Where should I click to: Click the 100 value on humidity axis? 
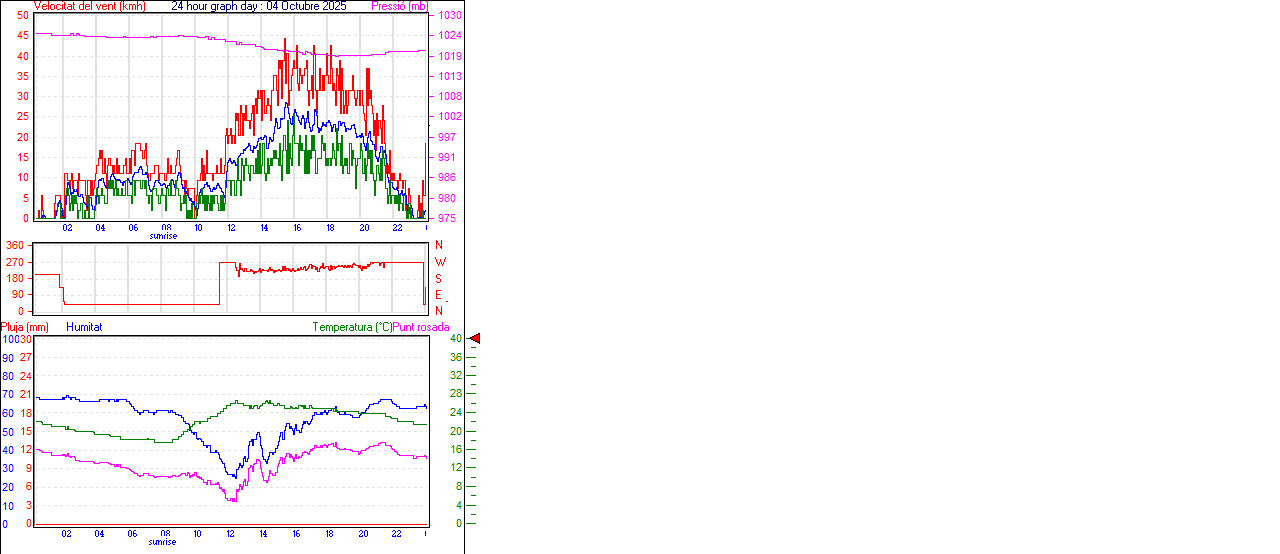click(x=9, y=339)
